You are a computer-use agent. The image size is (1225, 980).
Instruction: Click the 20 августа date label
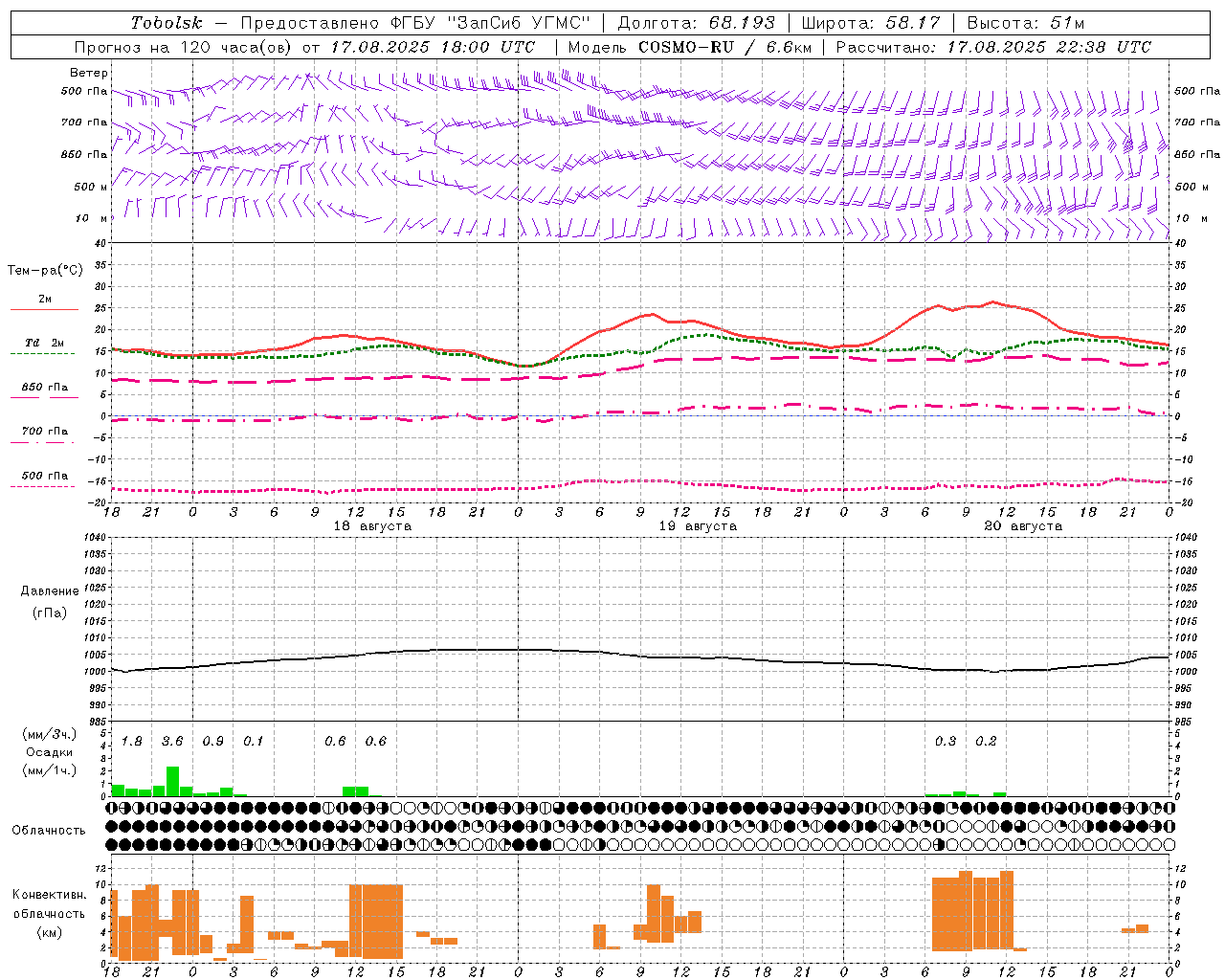click(1023, 526)
